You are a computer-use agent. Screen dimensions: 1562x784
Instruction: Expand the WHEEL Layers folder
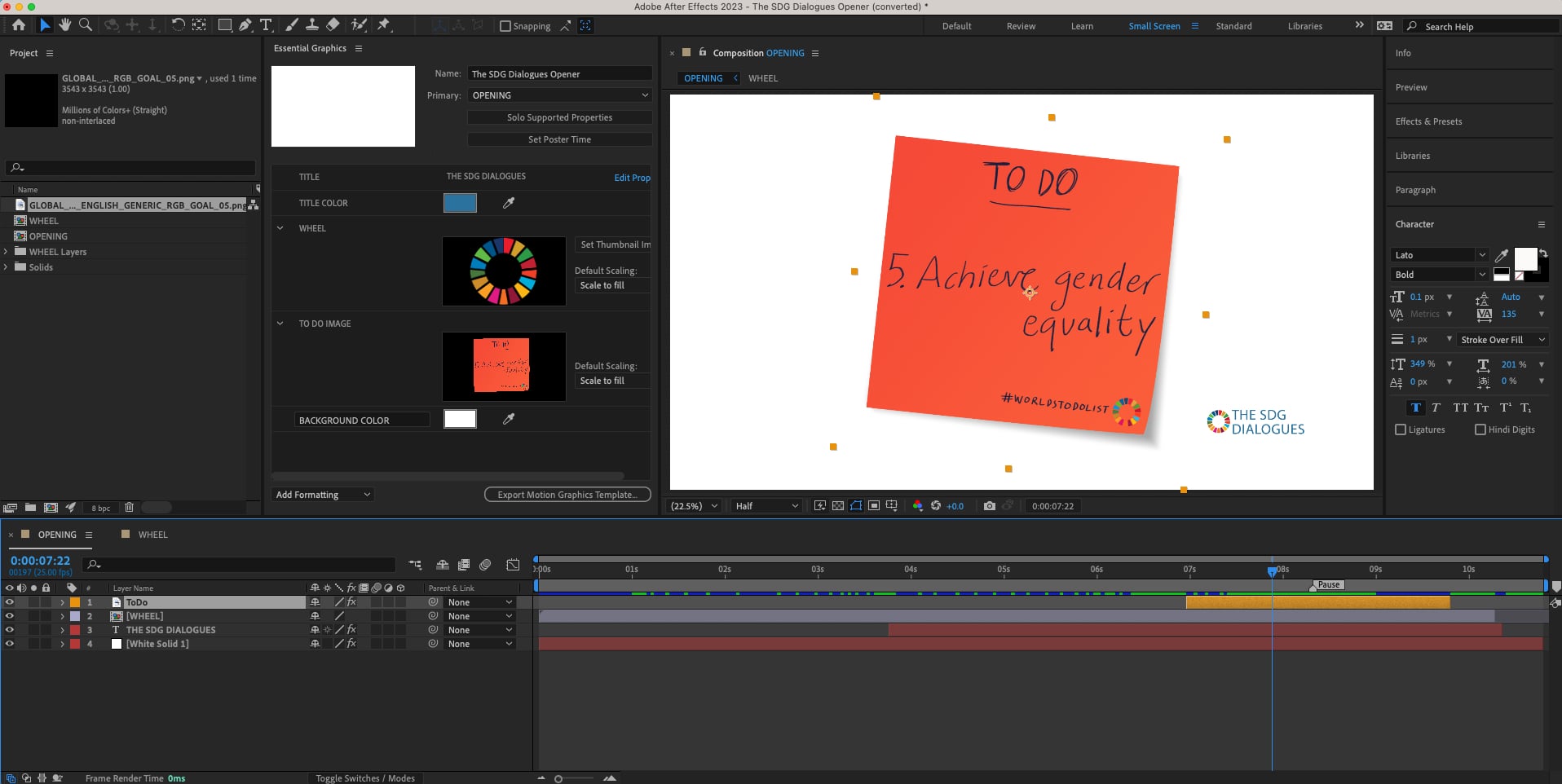click(x=6, y=252)
